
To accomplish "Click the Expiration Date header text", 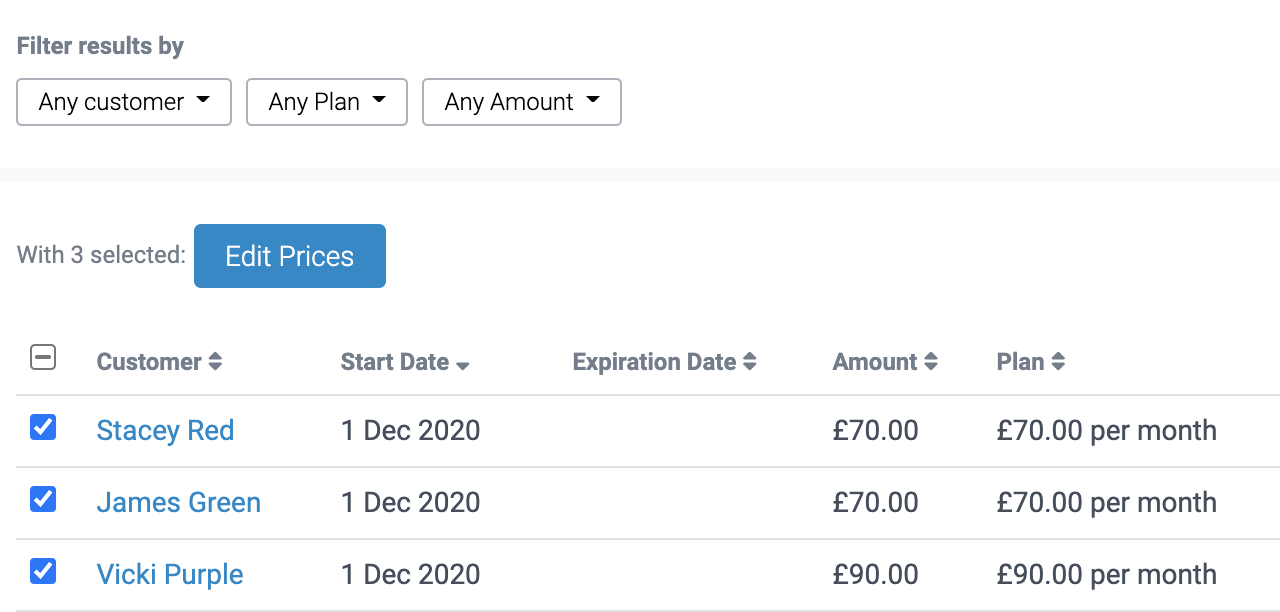I will [654, 362].
